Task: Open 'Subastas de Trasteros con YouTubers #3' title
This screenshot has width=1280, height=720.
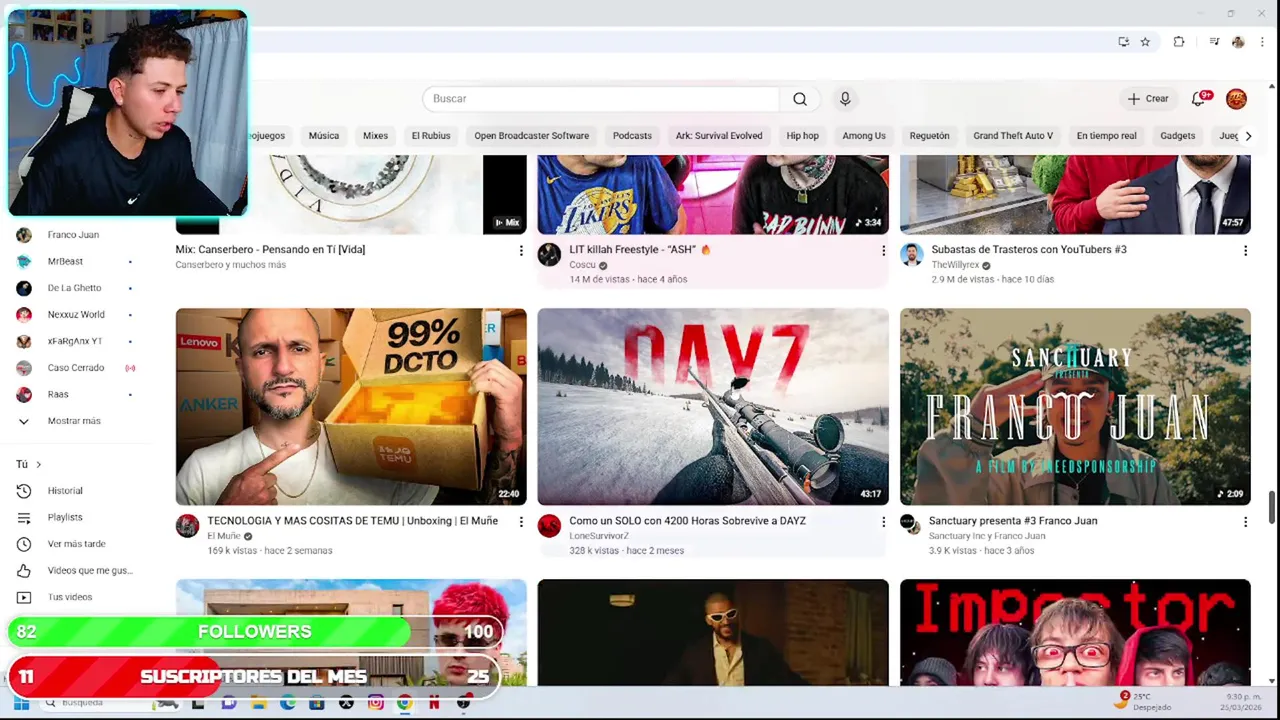Action: (x=1028, y=250)
